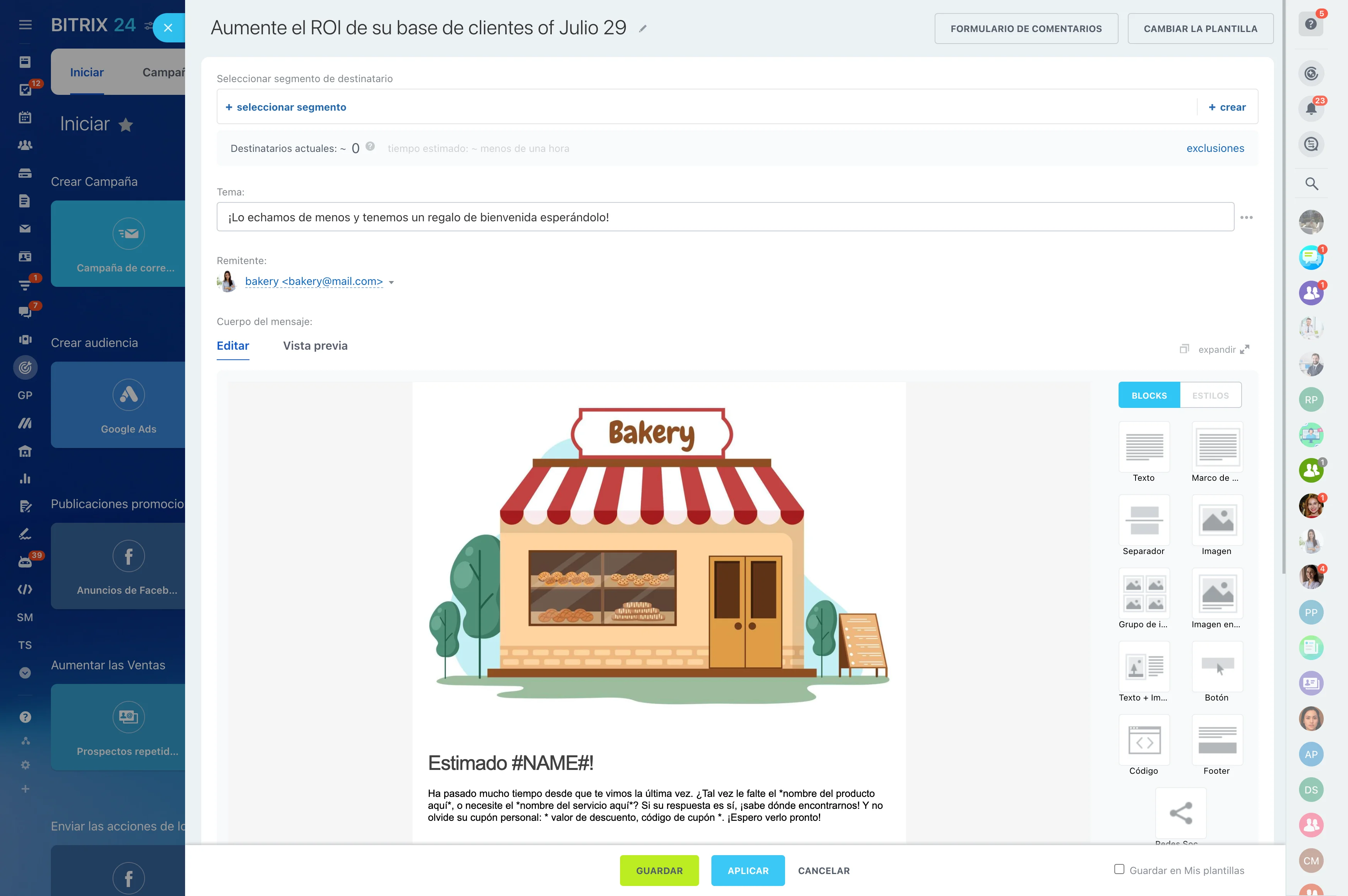The width and height of the screenshot is (1348, 896).
Task: Open notifications bell with 23 alerts
Action: point(1311,109)
